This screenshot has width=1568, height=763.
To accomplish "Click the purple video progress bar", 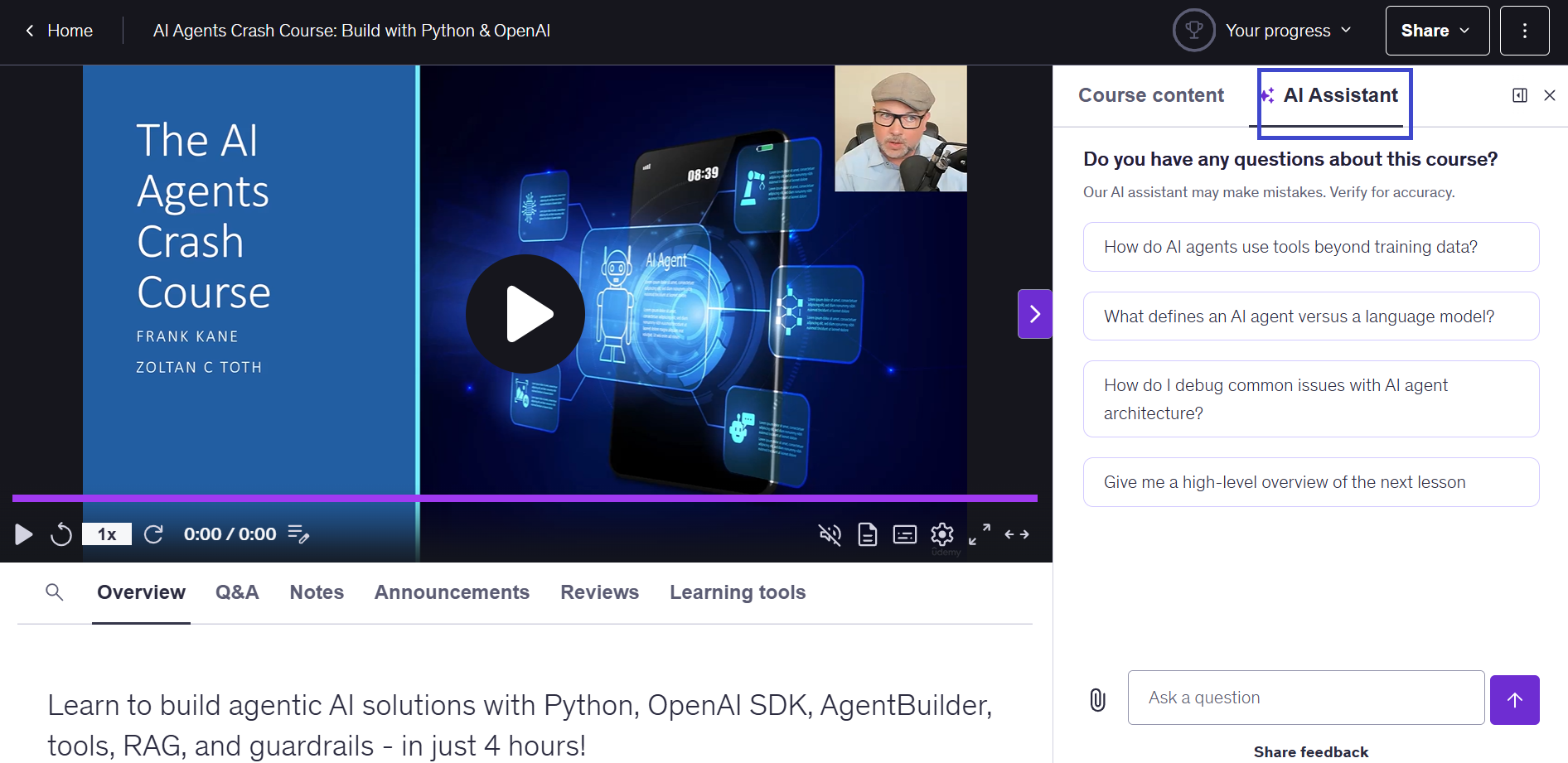I will click(525, 498).
